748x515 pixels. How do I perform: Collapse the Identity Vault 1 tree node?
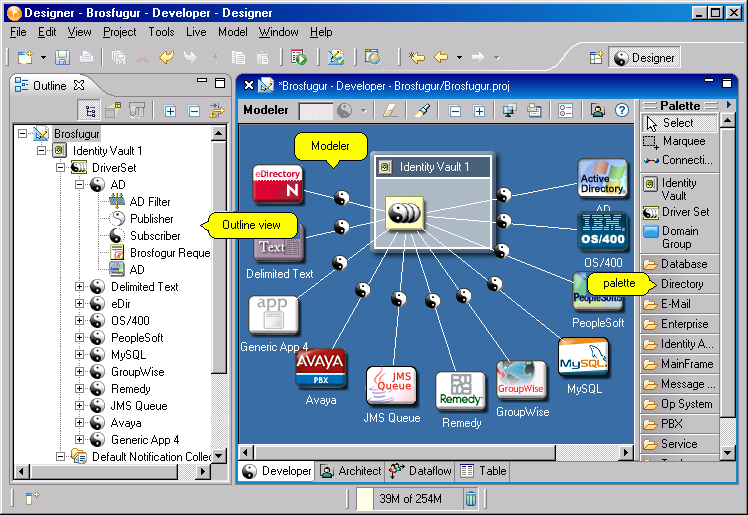tap(42, 151)
